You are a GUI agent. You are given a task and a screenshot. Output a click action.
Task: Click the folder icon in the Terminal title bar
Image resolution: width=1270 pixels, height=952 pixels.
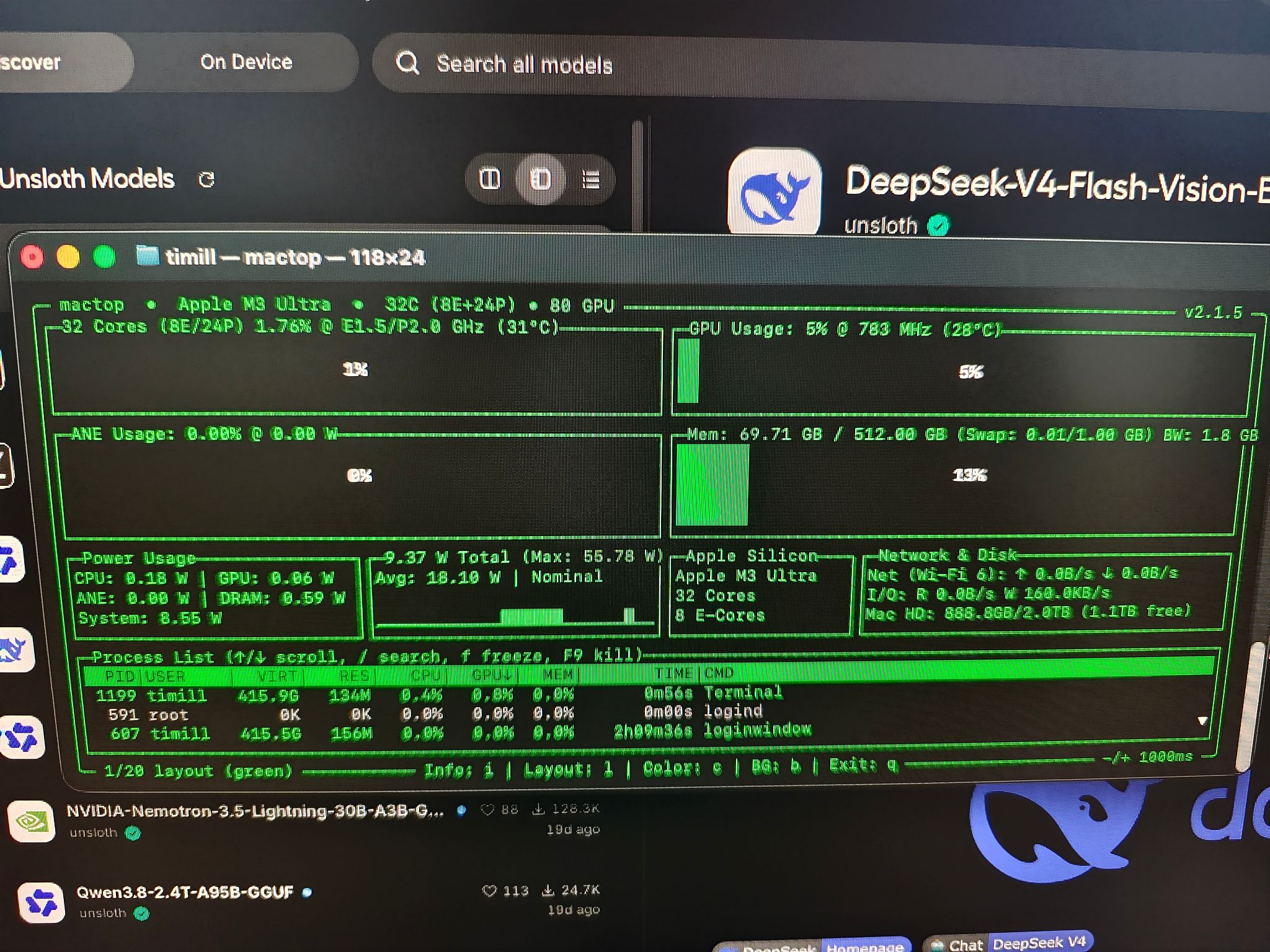148,255
